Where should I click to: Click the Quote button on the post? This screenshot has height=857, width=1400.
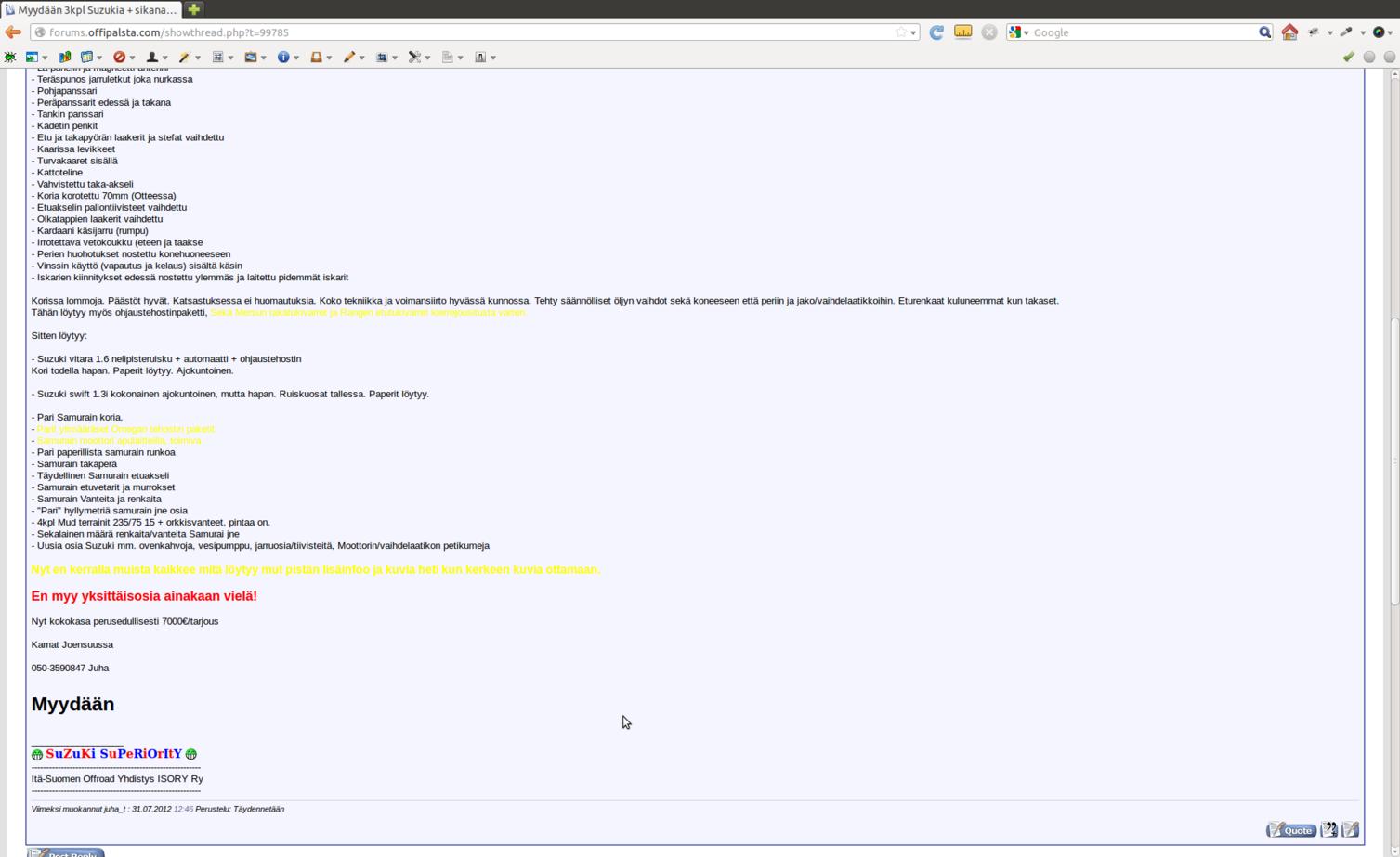1291,829
